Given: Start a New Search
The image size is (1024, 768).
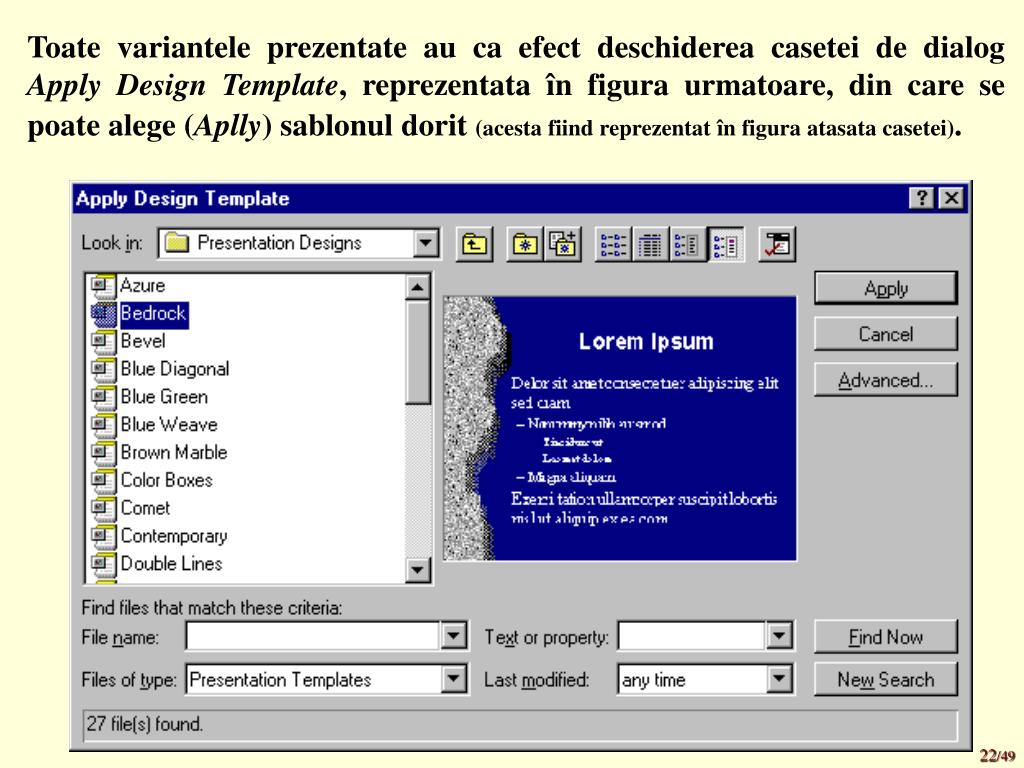Looking at the screenshot, I should (886, 680).
